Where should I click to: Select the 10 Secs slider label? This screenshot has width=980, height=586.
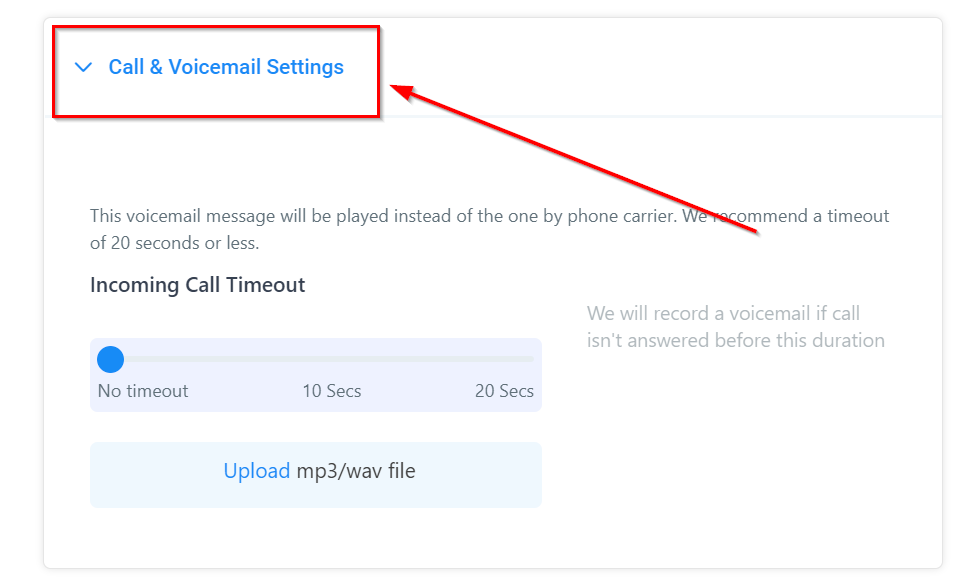point(332,391)
